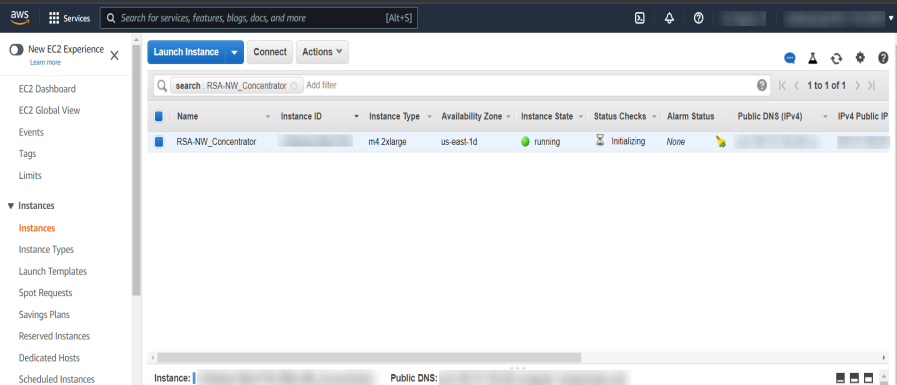
Task: Click the Launch Instance button
Action: (186, 52)
